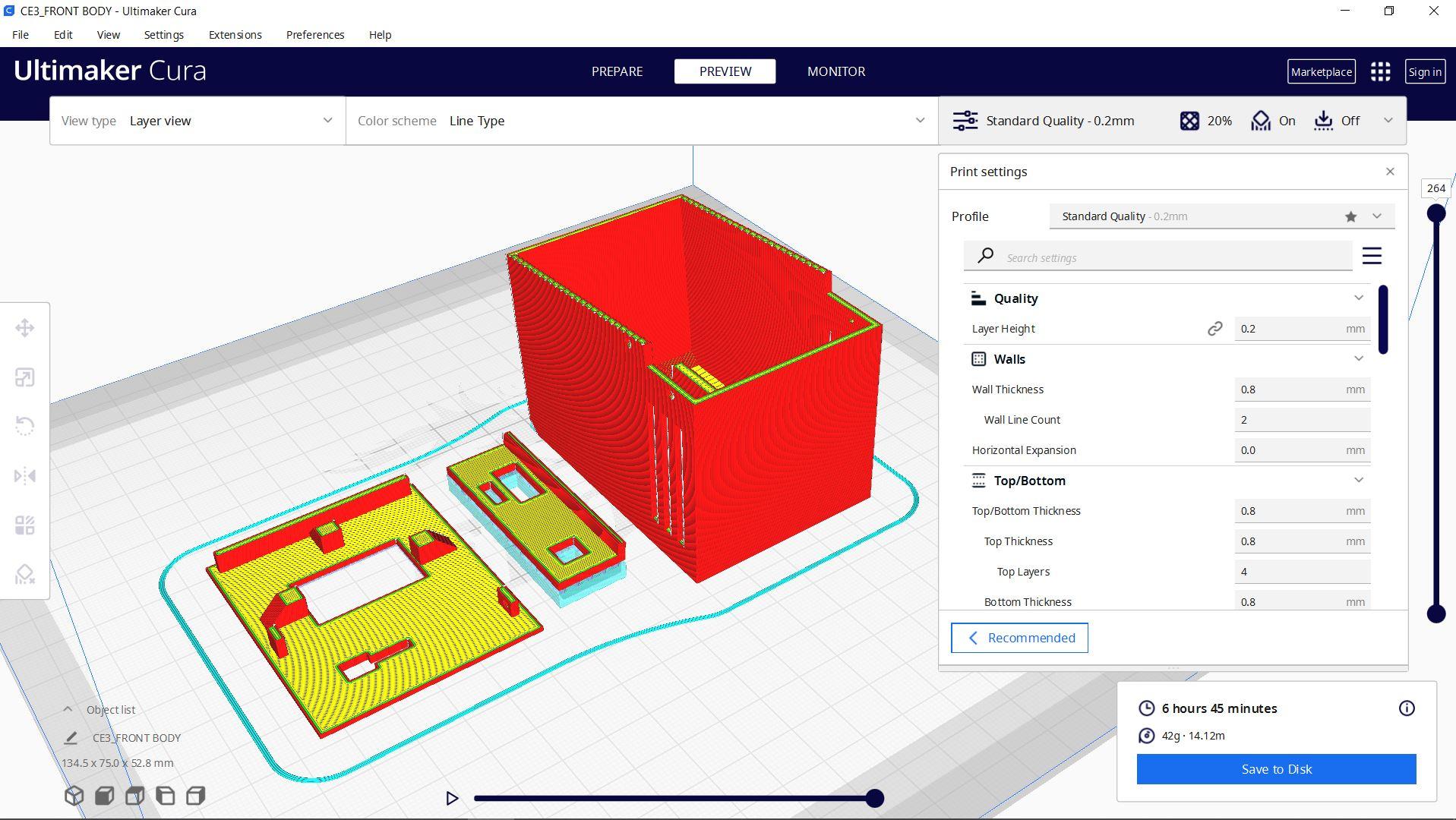Viewport: 1456px width, 820px height.
Task: Select the Scale tool in left toolbar
Action: coord(25,377)
